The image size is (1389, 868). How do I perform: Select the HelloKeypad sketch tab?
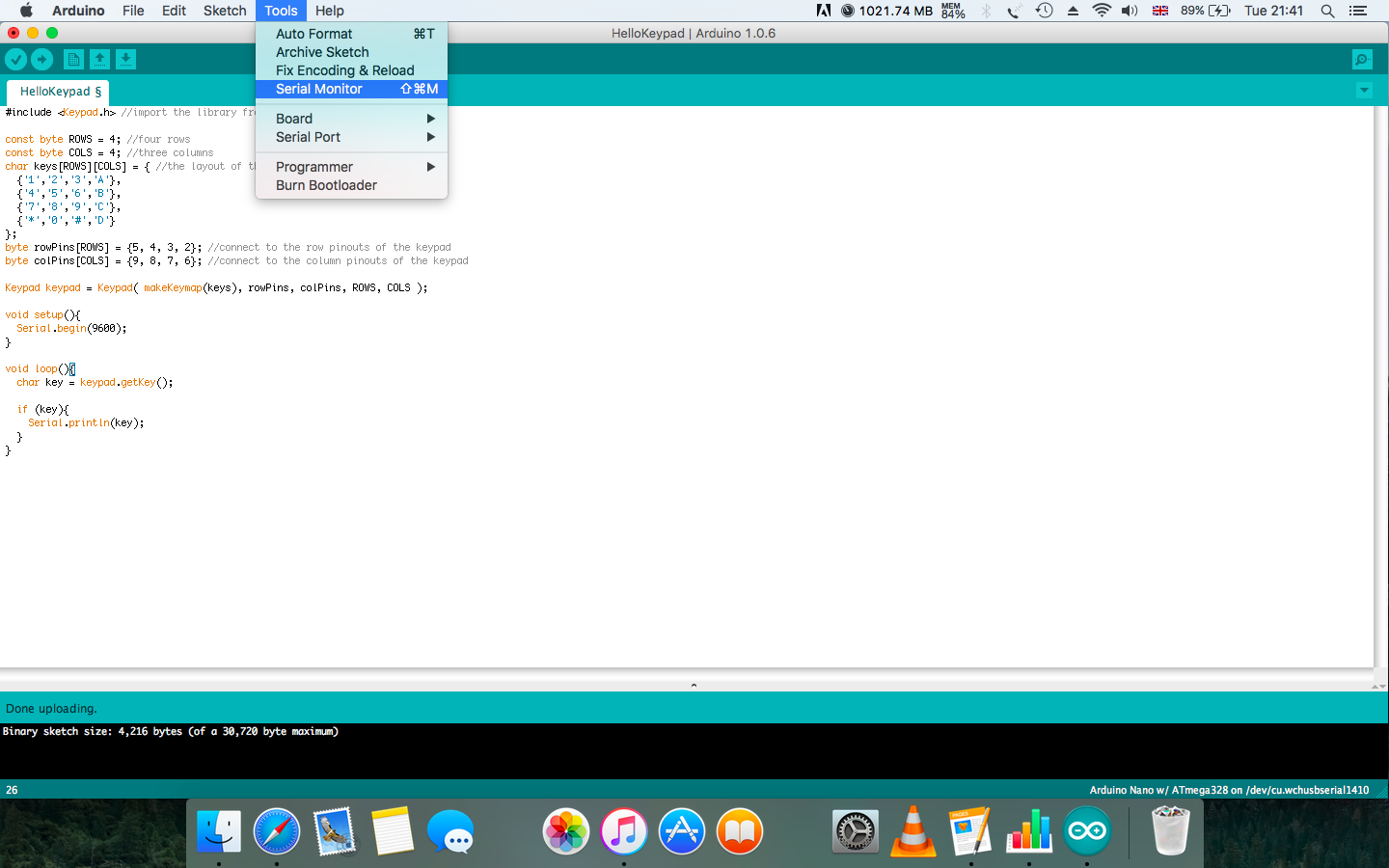(60, 92)
